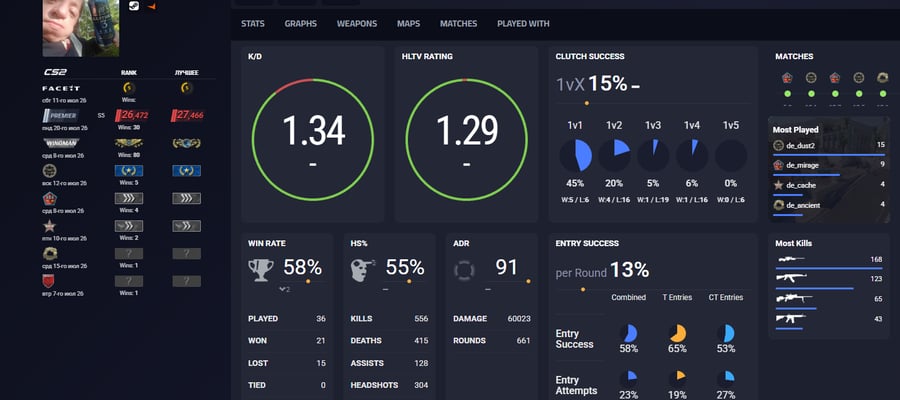
Task: Open the MAPS tab
Action: [x=408, y=24]
